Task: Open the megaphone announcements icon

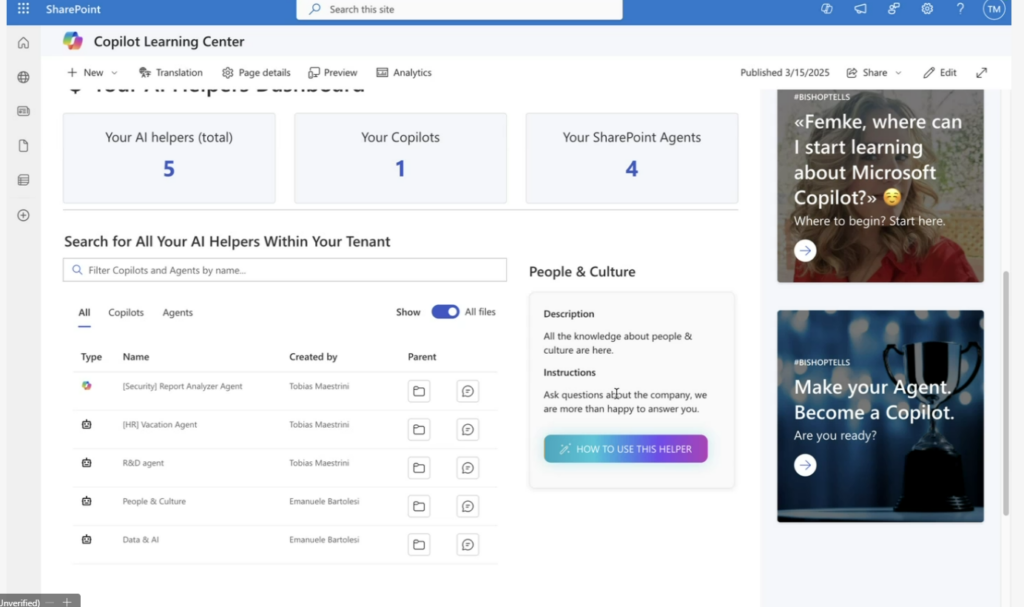Action: coord(860,9)
